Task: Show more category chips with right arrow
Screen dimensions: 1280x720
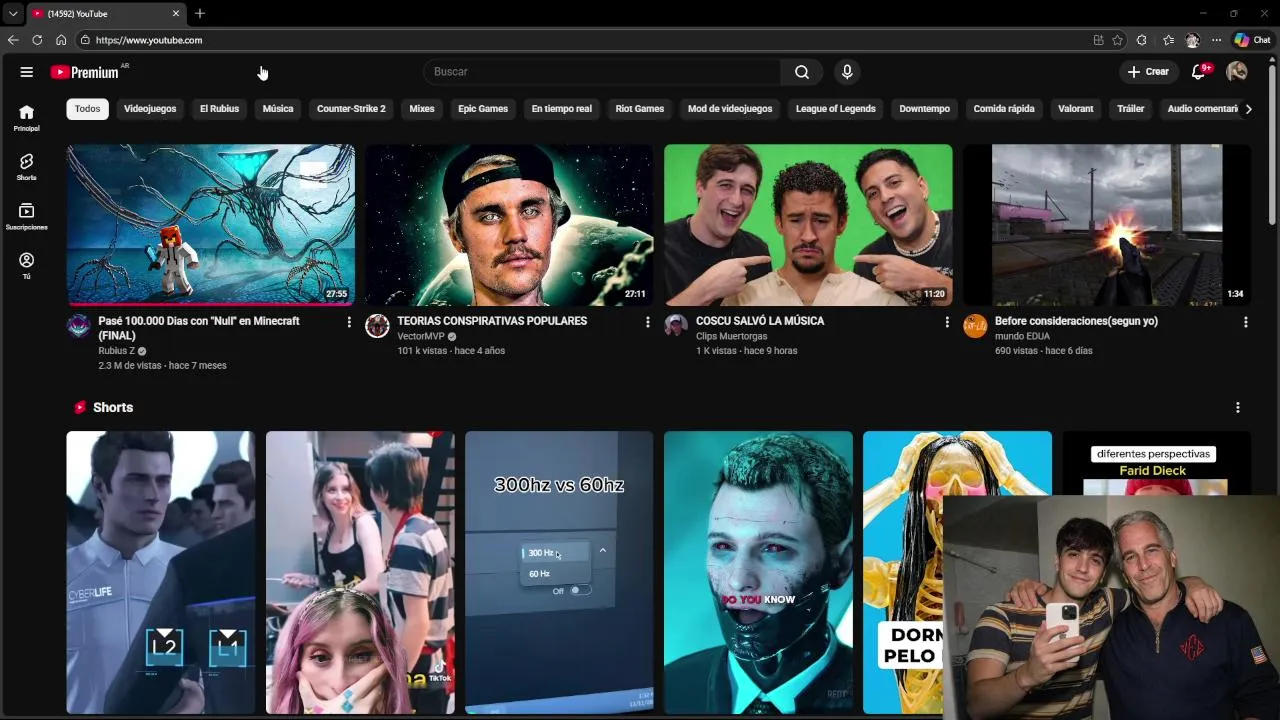Action: coord(1248,109)
